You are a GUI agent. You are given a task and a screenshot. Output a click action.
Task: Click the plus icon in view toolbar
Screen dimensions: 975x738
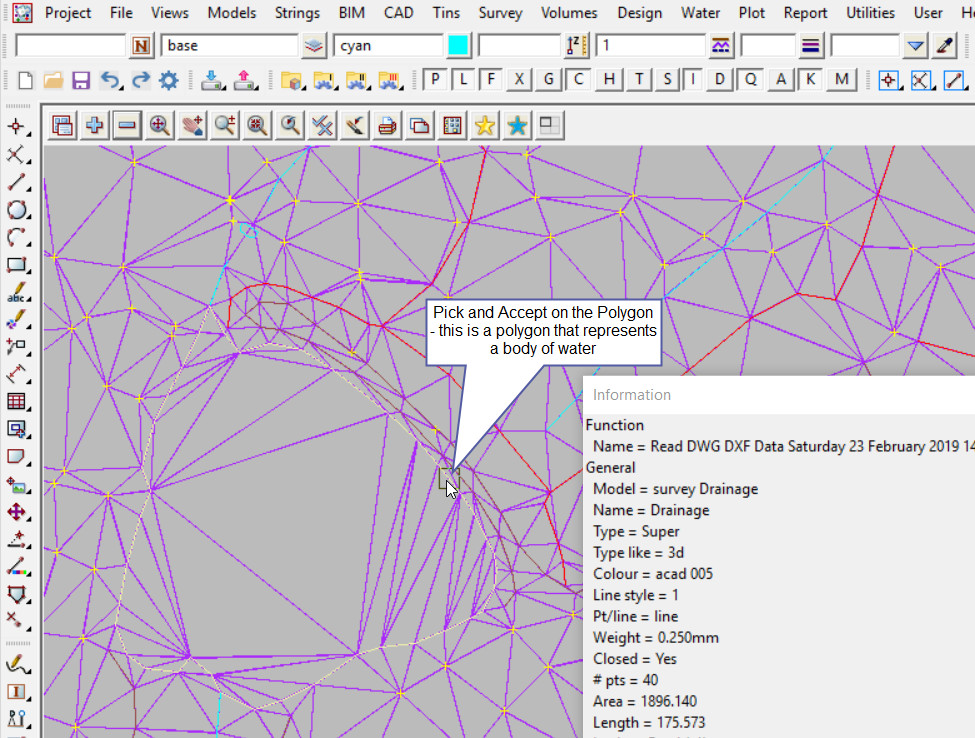coord(95,125)
